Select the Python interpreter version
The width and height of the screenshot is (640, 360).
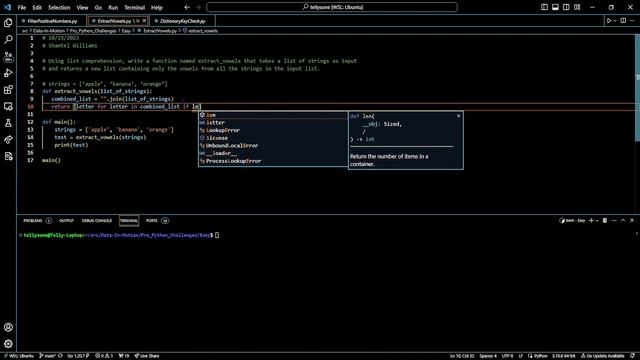[564, 356]
